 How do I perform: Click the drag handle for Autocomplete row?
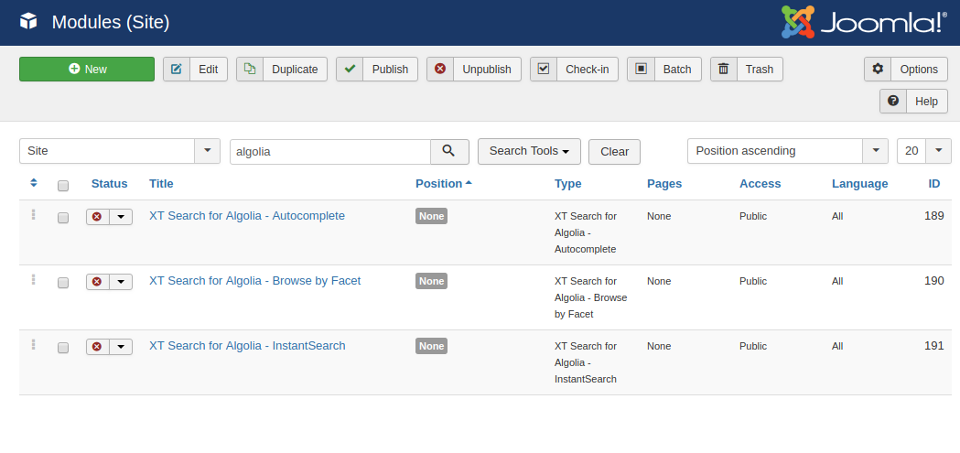[x=33, y=214]
